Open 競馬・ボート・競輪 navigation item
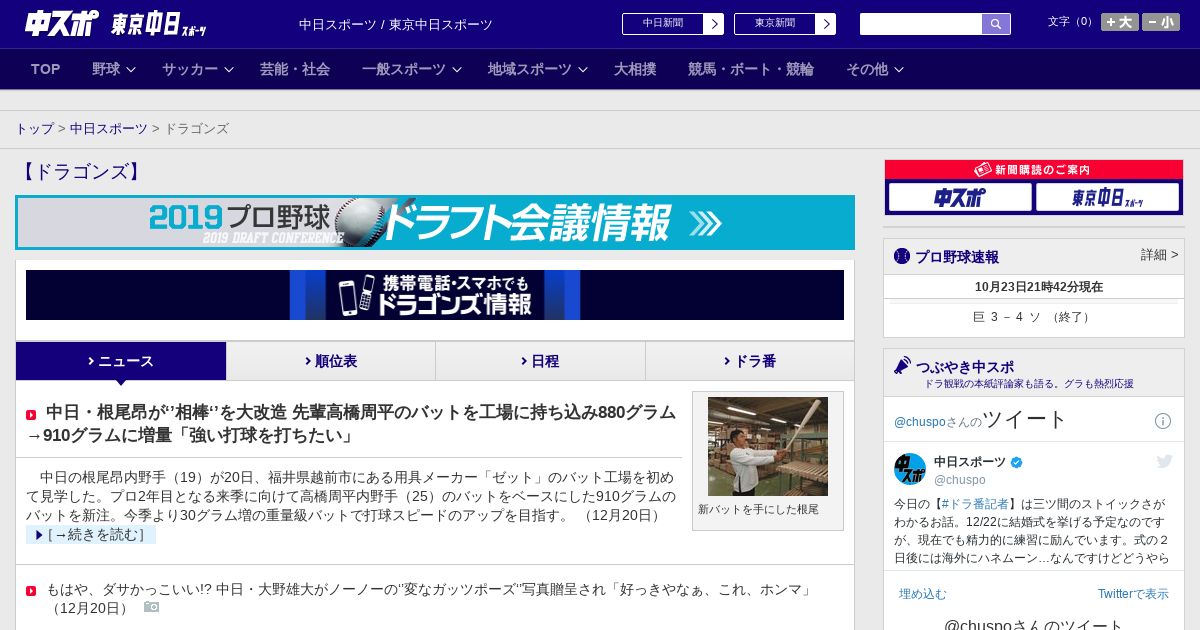 (x=751, y=69)
